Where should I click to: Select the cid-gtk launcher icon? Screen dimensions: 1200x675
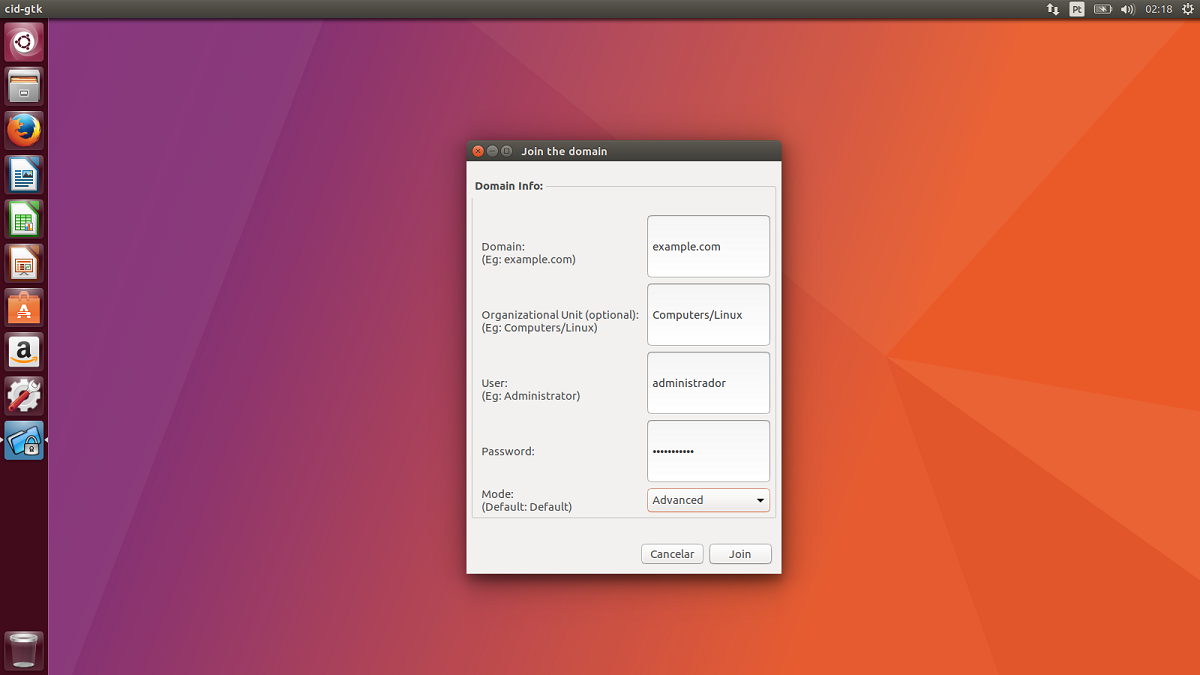24,440
